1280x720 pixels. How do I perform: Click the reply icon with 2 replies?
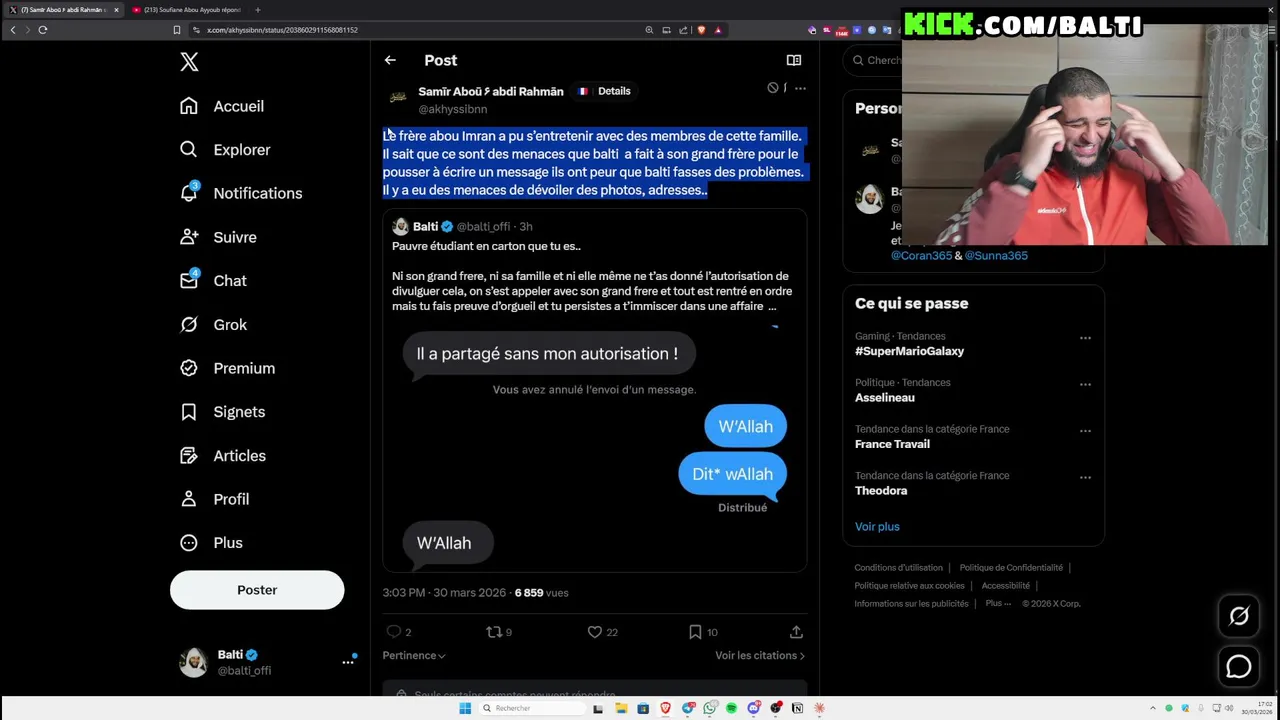point(393,632)
